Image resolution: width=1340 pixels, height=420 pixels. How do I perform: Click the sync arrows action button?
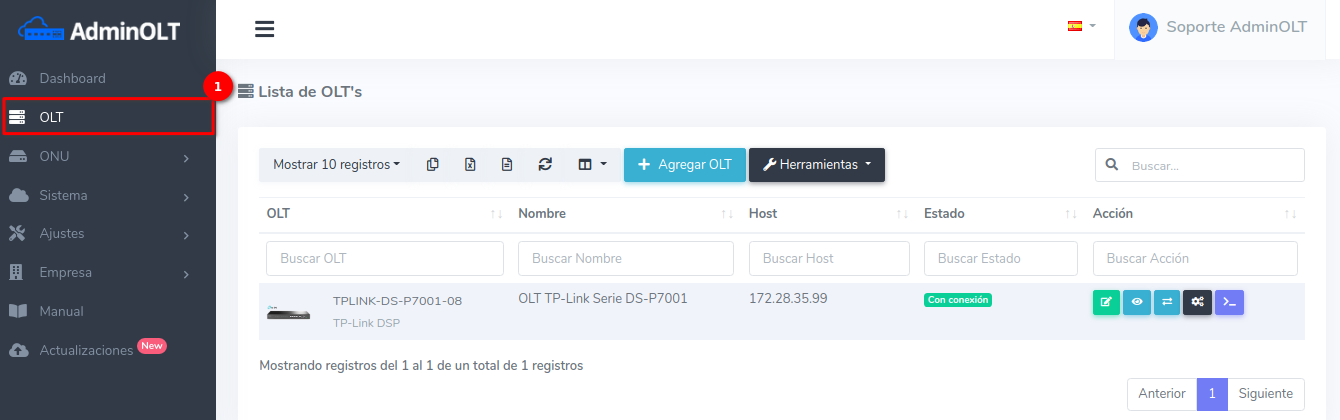pos(1167,301)
